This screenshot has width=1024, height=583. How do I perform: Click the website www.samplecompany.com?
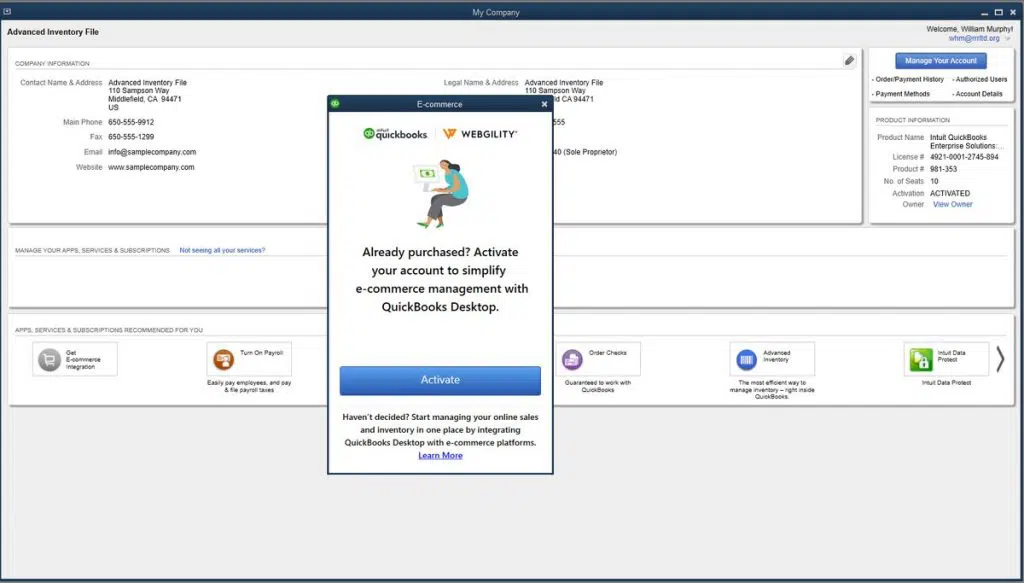coord(151,167)
